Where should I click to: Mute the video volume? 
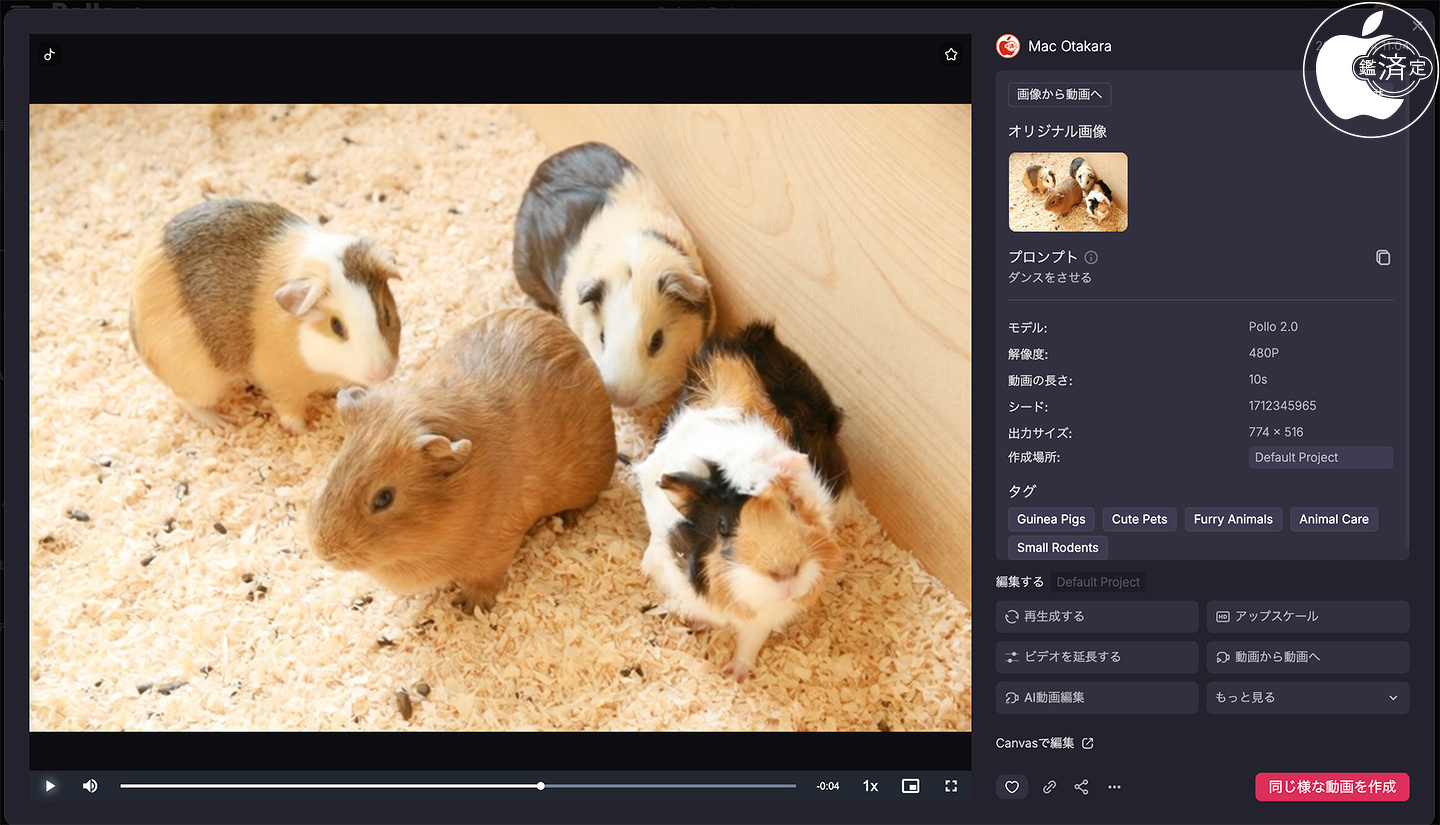(90, 786)
